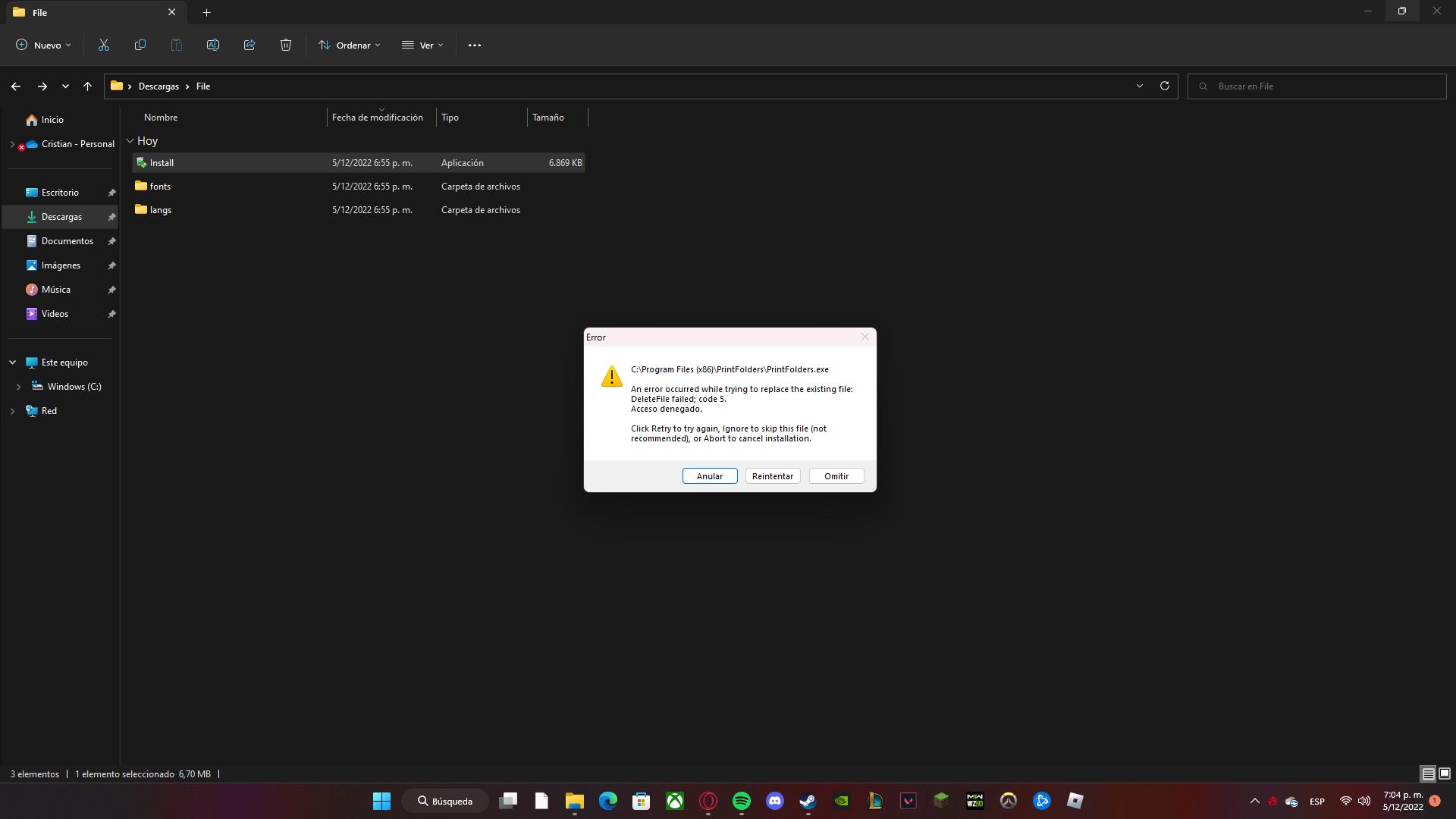Open the three-dot more options menu

coord(475,45)
